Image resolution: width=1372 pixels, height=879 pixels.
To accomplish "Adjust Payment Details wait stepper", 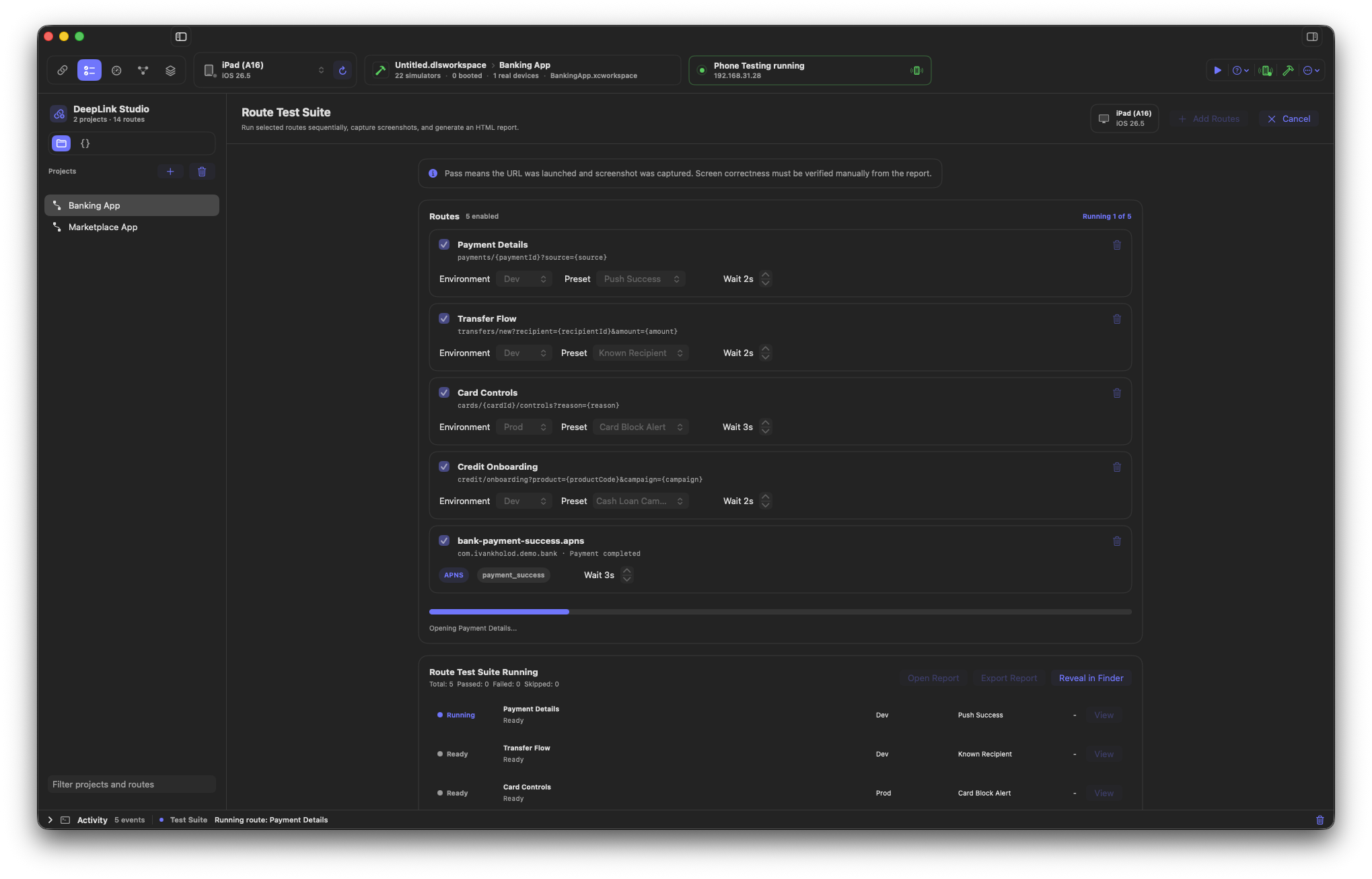I will point(765,279).
